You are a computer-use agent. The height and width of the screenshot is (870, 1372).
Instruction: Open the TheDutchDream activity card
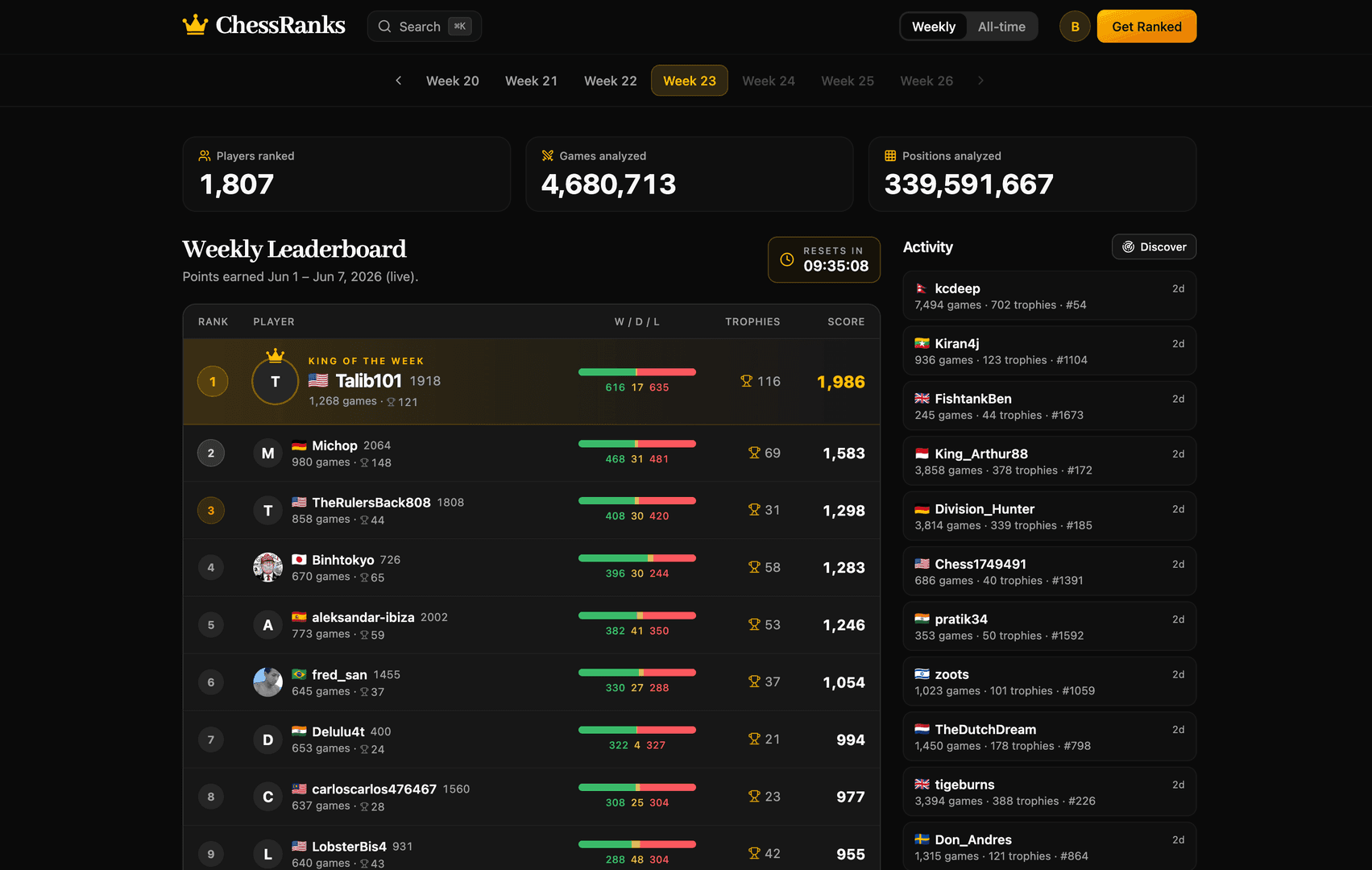point(1049,737)
